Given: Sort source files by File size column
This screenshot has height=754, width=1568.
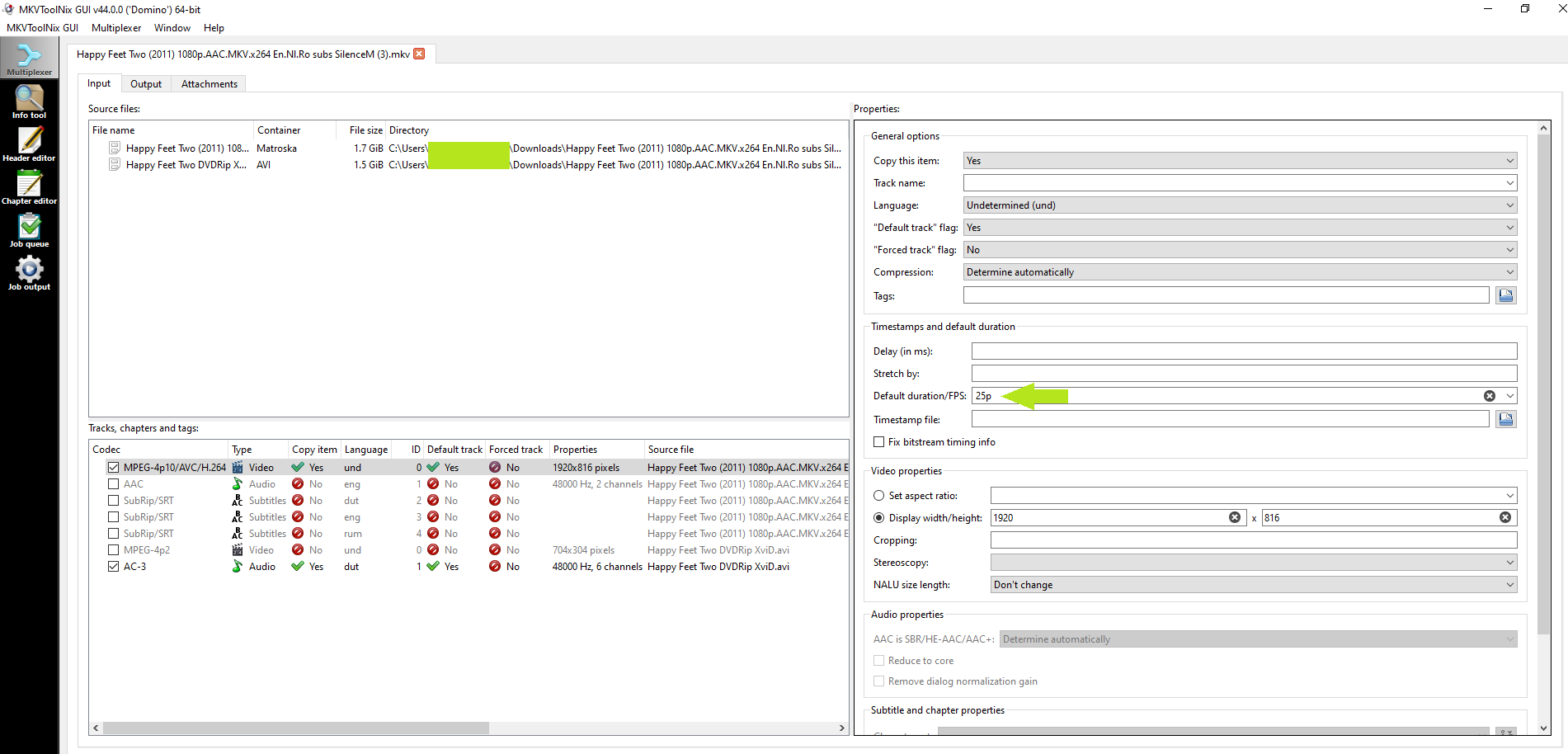Looking at the screenshot, I should 361,130.
